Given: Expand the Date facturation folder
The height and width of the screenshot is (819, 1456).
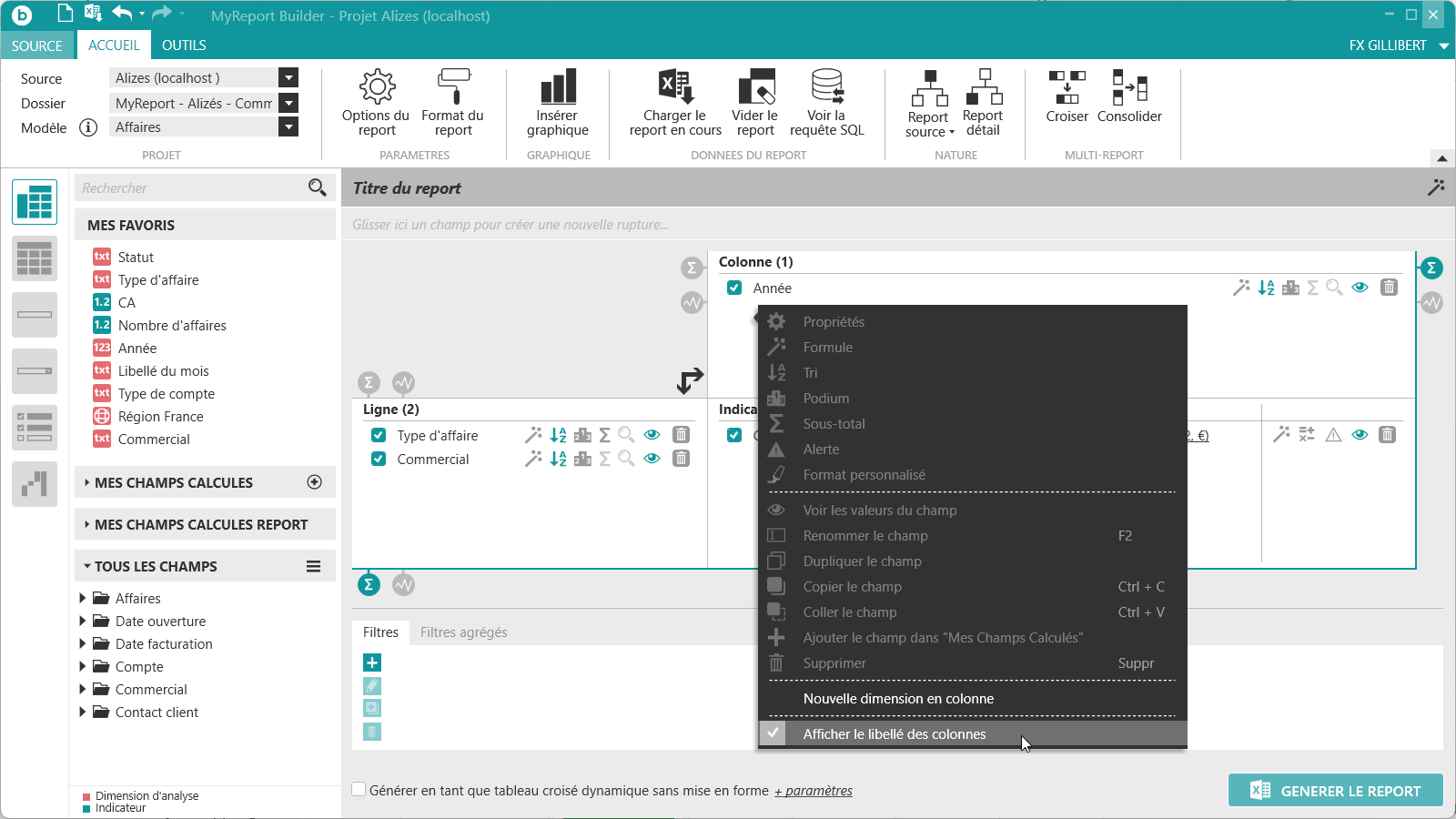Looking at the screenshot, I should tap(83, 643).
